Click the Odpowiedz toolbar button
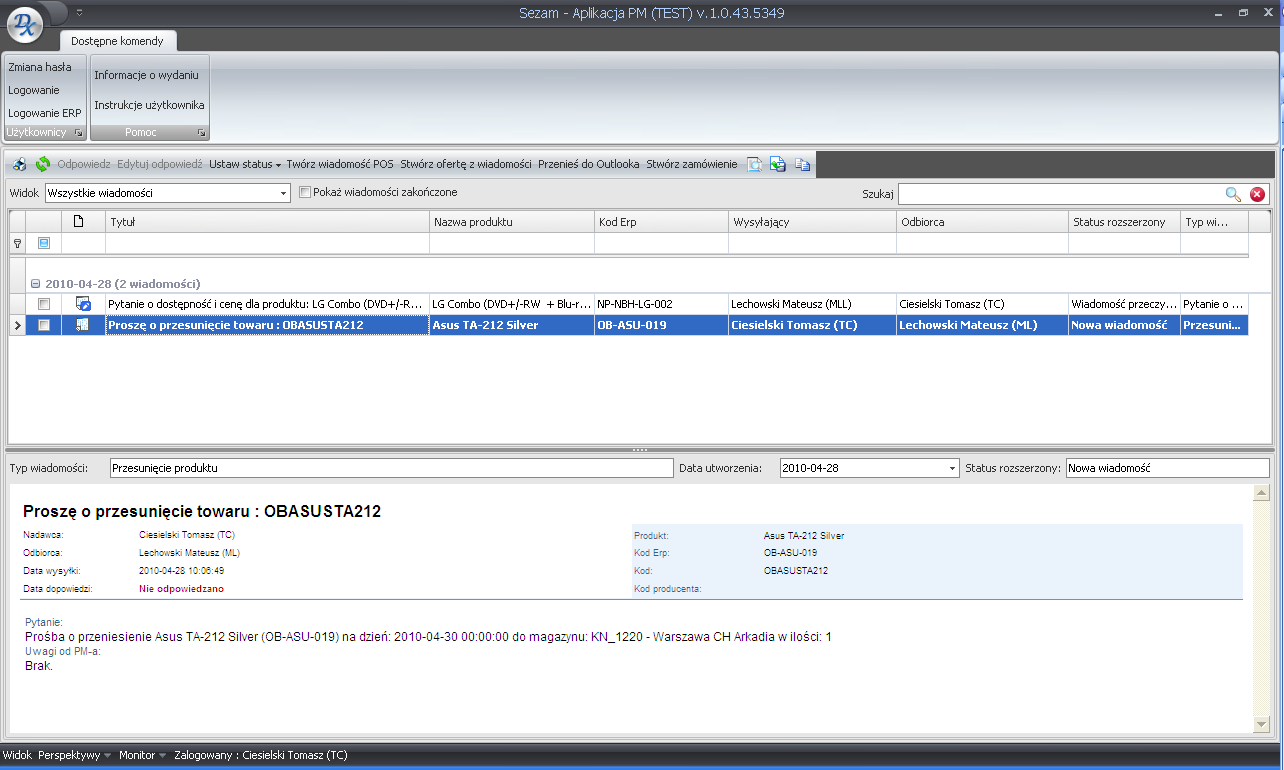 click(84, 164)
